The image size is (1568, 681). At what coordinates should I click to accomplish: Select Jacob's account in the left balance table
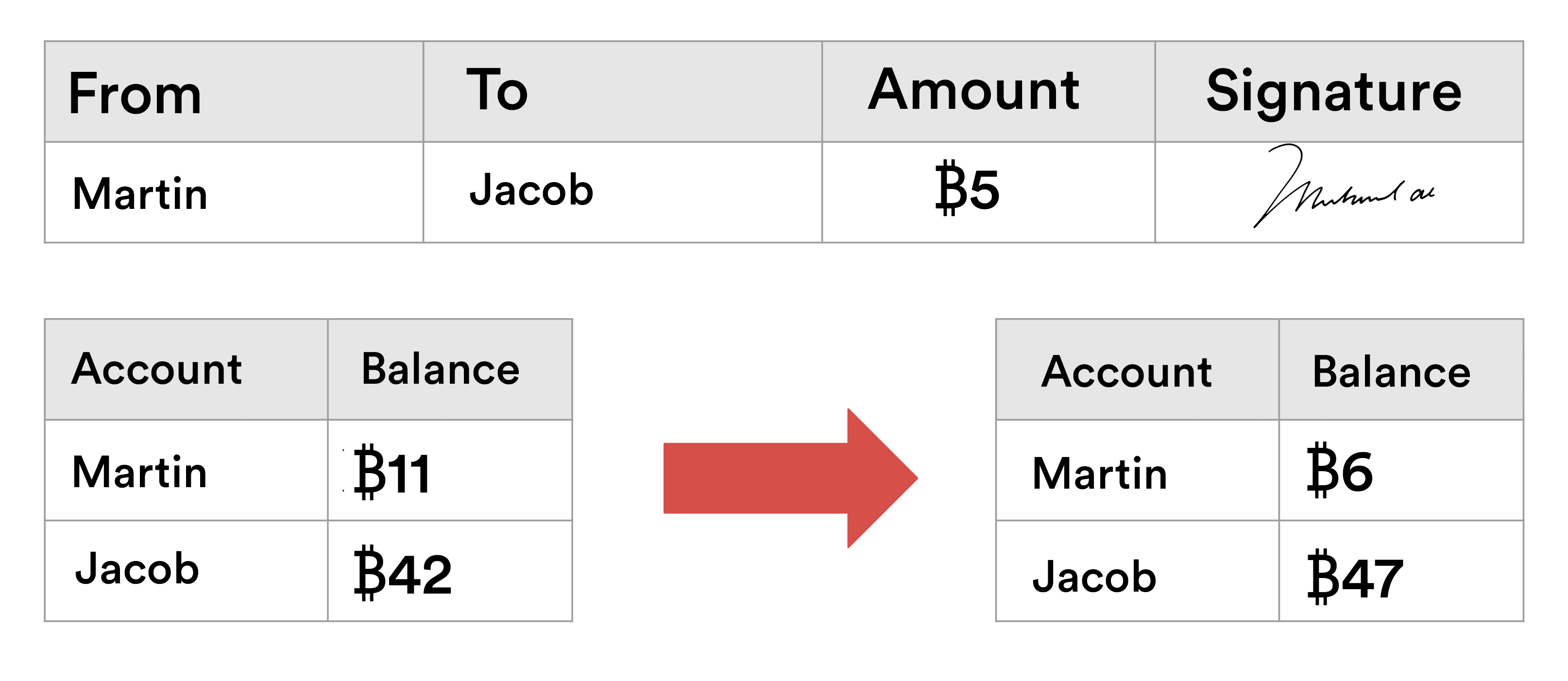pyautogui.click(x=137, y=570)
